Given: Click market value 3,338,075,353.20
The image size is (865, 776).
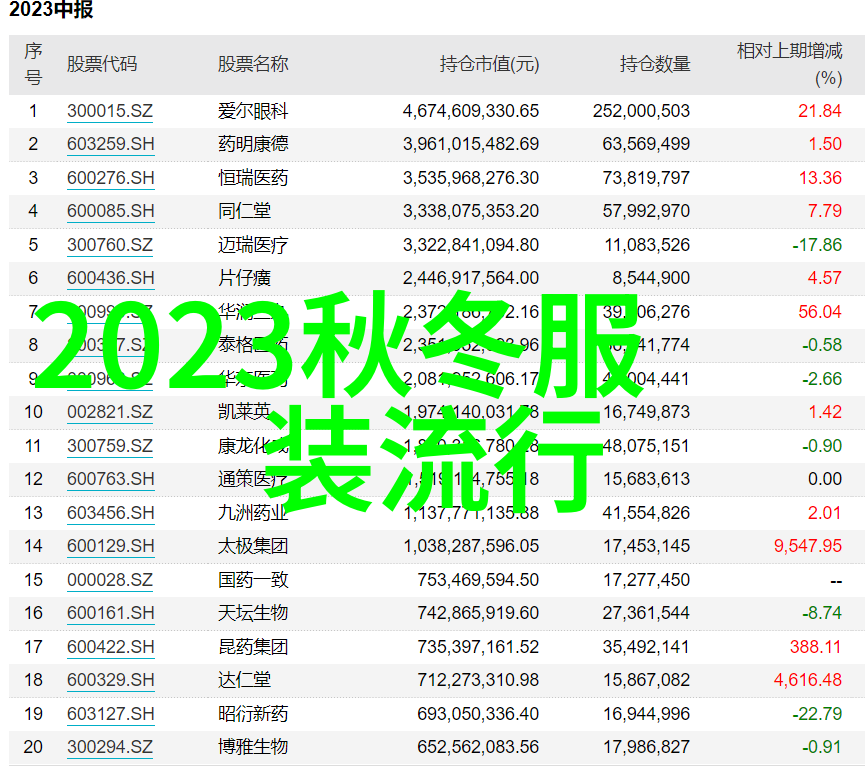Looking at the screenshot, I should (x=471, y=211).
